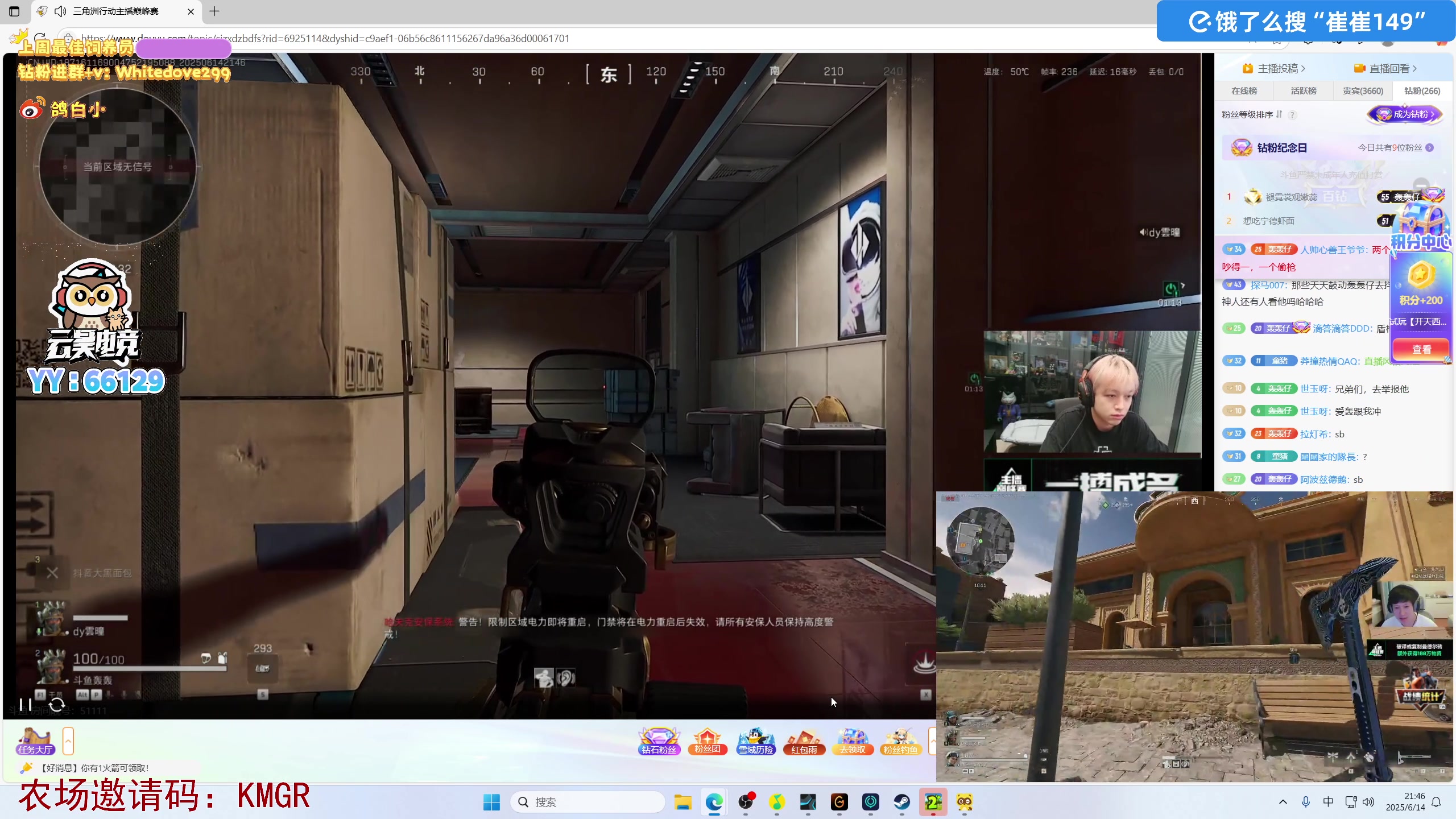Open QQ Music from taskbar
The height and width of the screenshot is (819, 1456).
tap(777, 802)
